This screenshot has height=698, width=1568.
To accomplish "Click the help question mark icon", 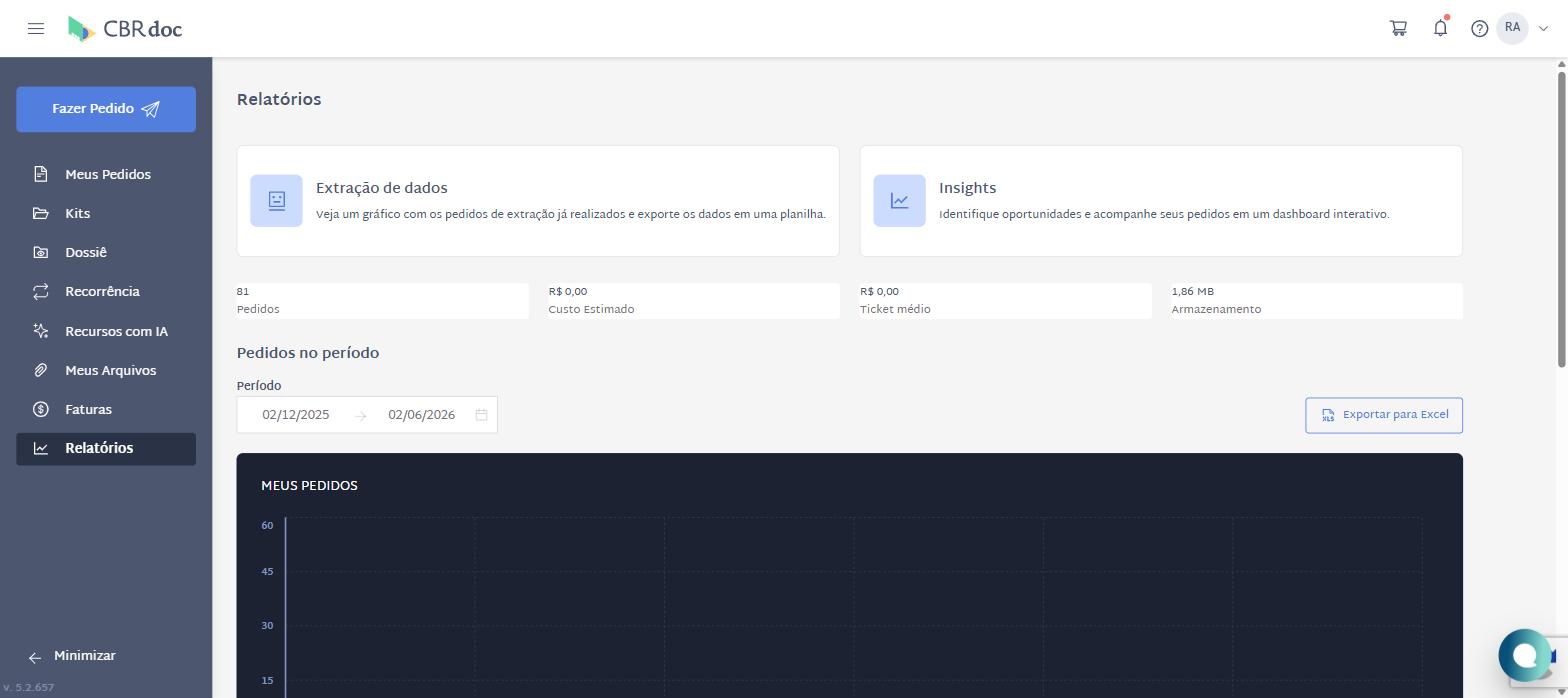I will [x=1479, y=29].
